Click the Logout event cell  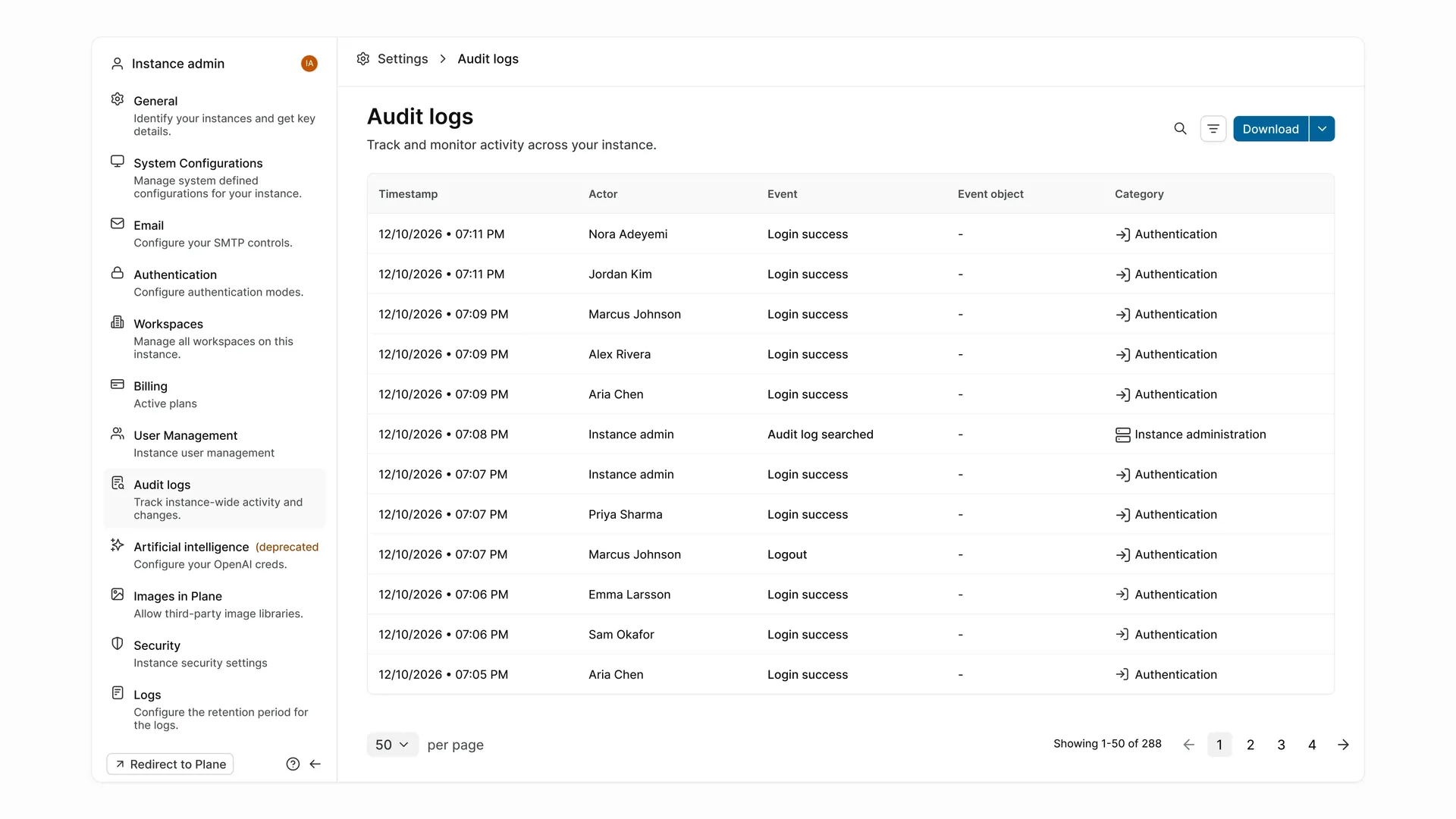click(x=787, y=554)
